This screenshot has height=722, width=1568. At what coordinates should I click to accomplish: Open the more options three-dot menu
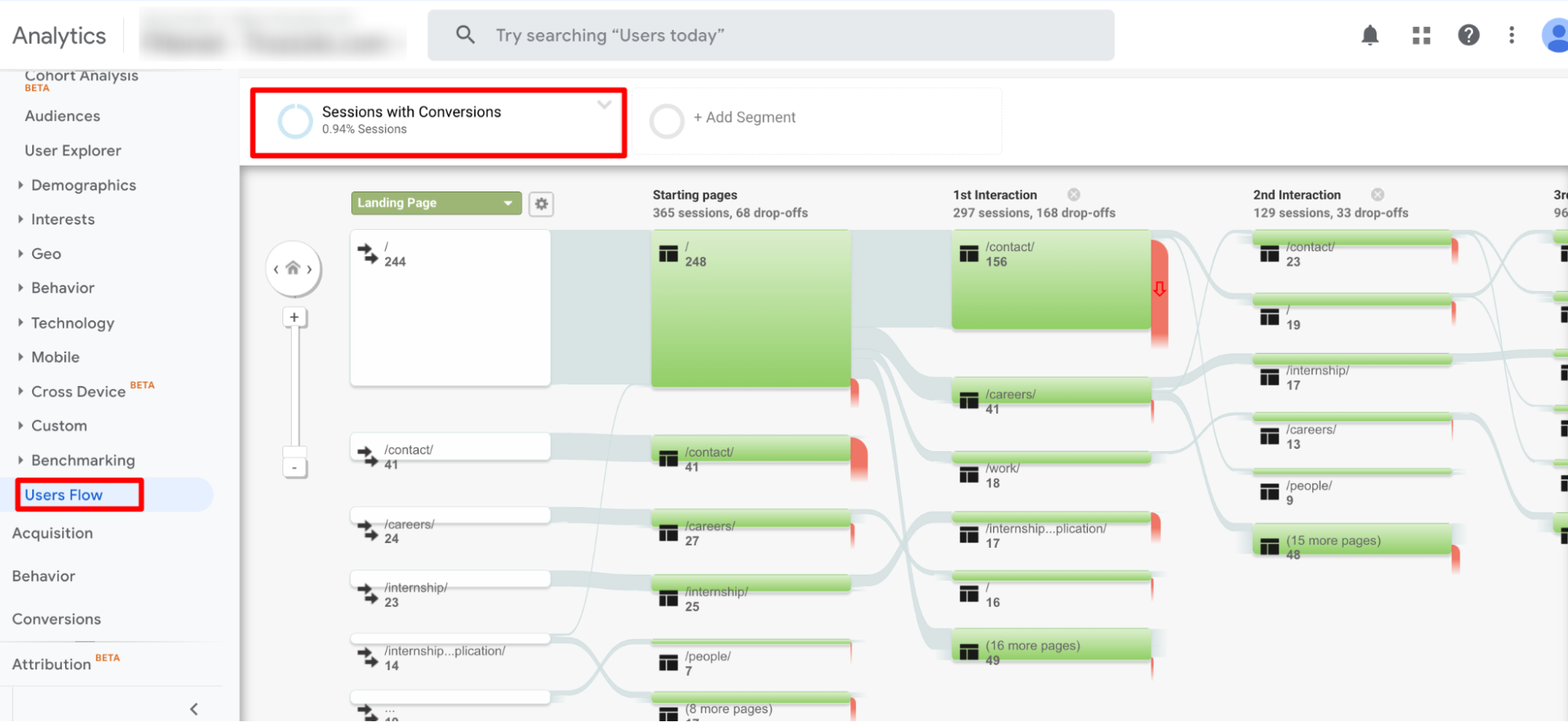click(x=1512, y=35)
